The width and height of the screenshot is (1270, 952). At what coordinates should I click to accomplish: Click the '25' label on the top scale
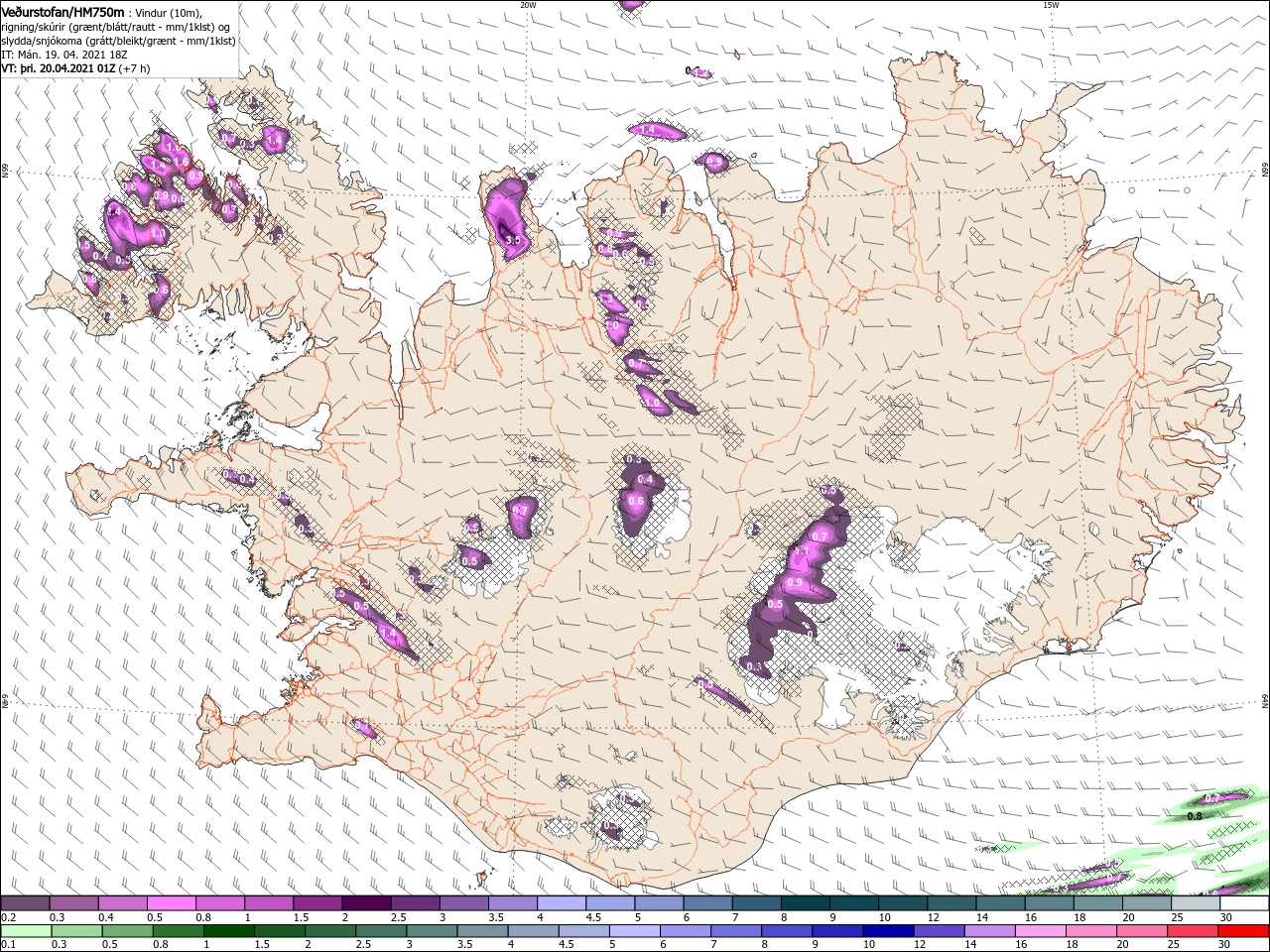point(1177,917)
